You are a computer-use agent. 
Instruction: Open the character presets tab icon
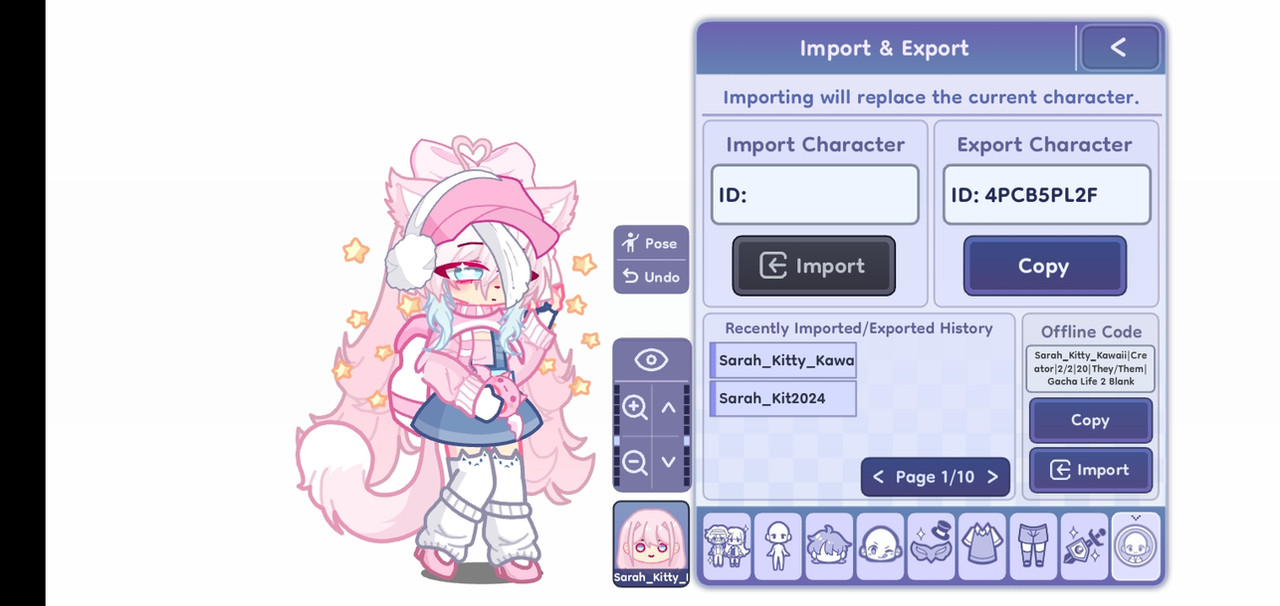pyautogui.click(x=727, y=546)
